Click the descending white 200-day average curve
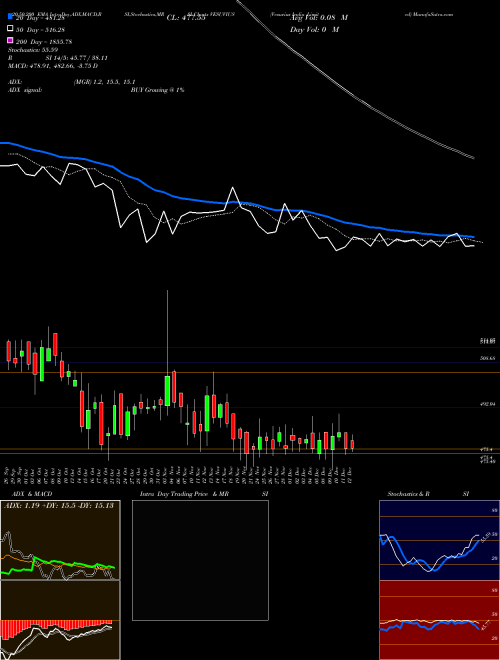Screen dimensions: 500x660 point(358,99)
